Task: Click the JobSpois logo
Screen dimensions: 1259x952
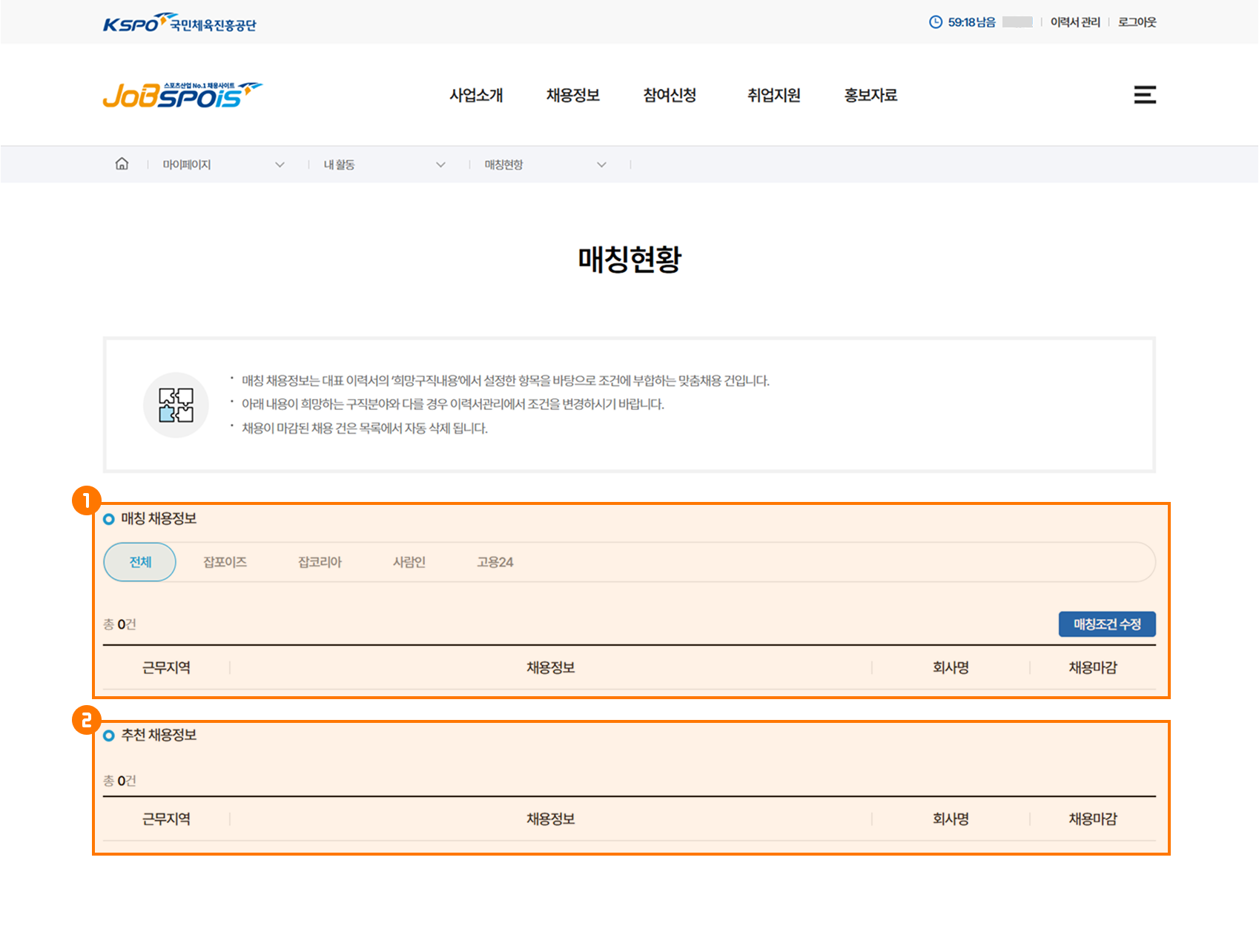Action: [x=182, y=95]
